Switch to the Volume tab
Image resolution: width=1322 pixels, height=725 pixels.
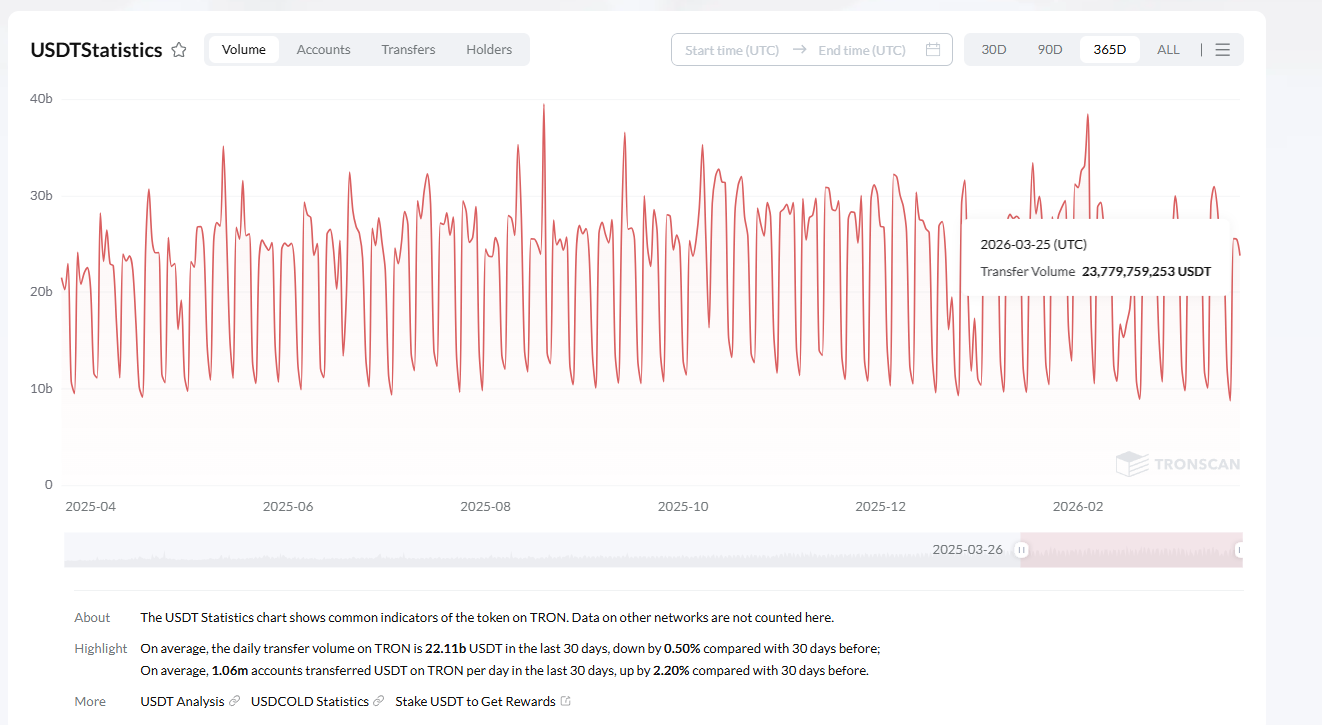tap(244, 50)
